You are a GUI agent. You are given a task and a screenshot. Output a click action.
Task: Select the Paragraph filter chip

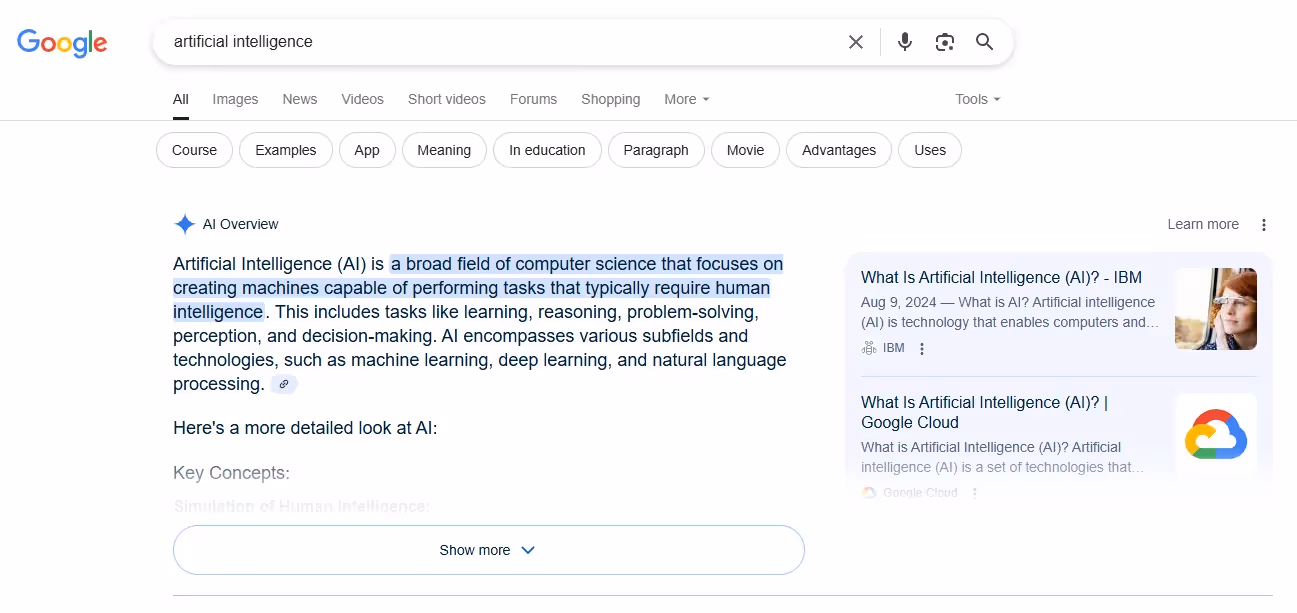(656, 150)
